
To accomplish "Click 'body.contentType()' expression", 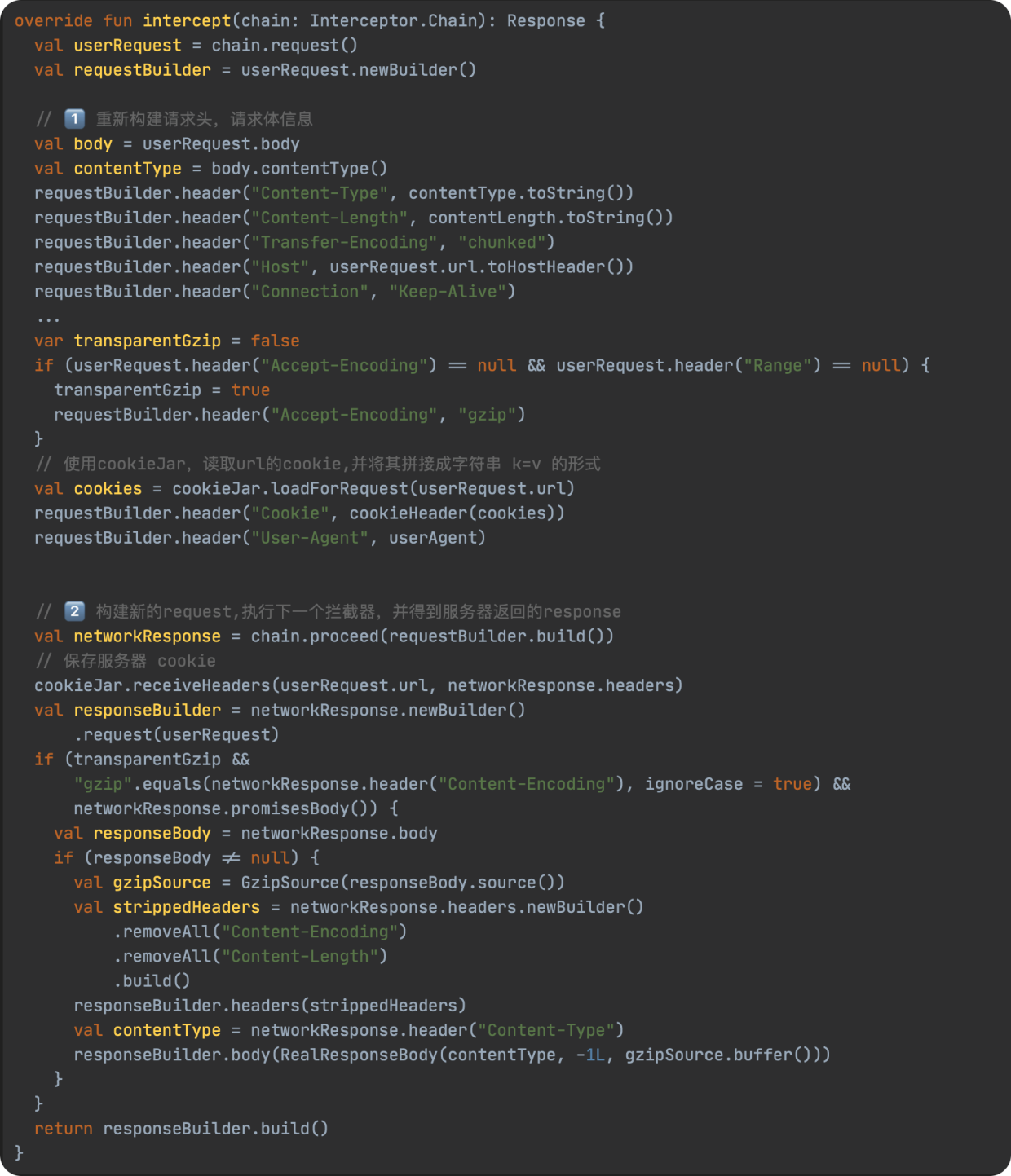I will point(299,169).
